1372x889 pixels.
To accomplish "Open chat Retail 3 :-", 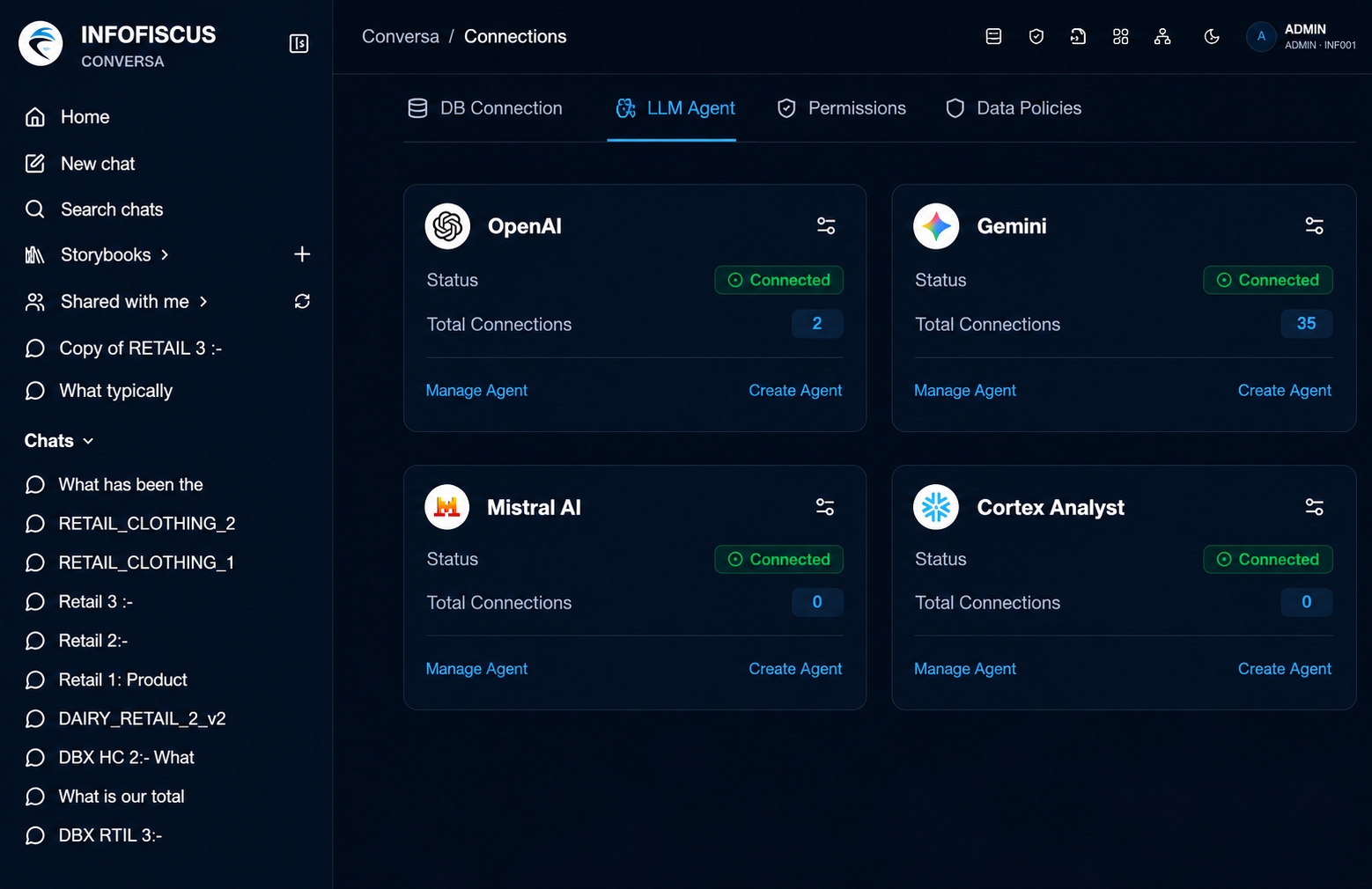I will click(79, 602).
